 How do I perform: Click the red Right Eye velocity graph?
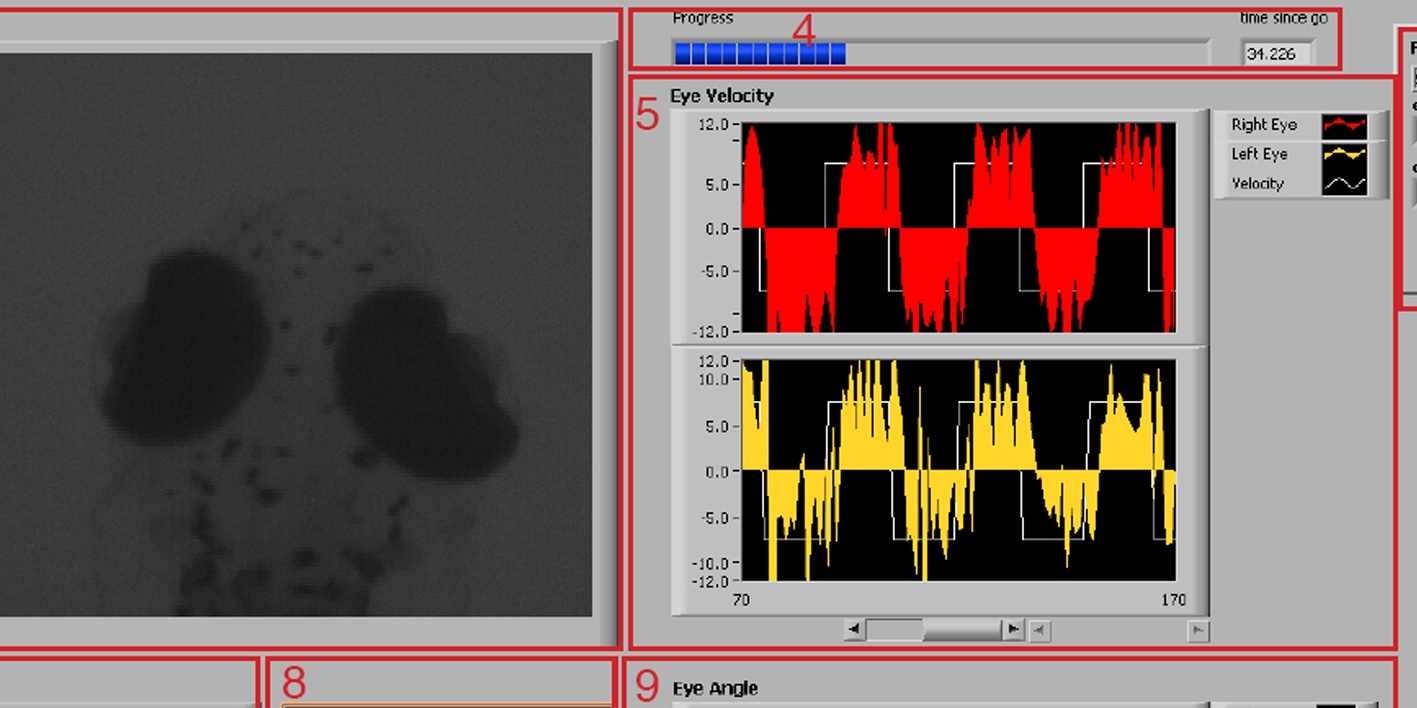tap(958, 228)
